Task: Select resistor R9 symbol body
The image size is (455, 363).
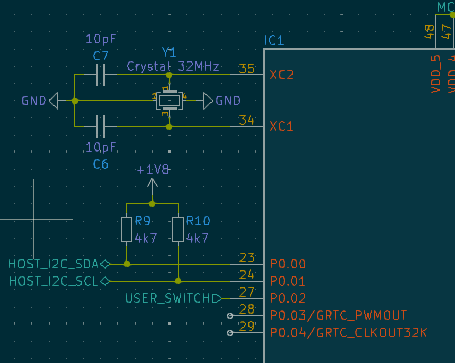Action: [126, 229]
